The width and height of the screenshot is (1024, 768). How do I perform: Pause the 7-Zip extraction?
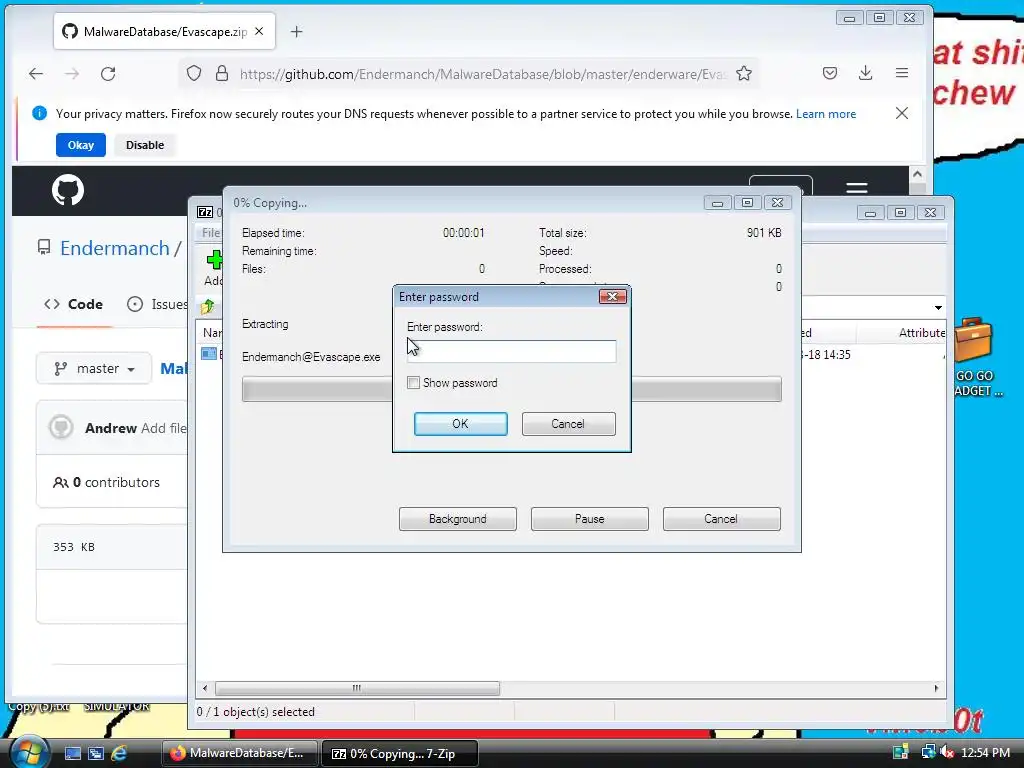[x=590, y=519]
